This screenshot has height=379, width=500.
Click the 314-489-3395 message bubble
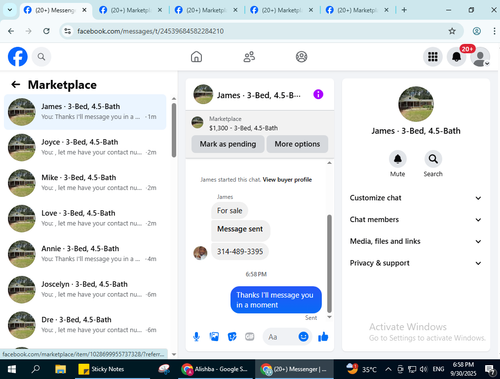(240, 251)
